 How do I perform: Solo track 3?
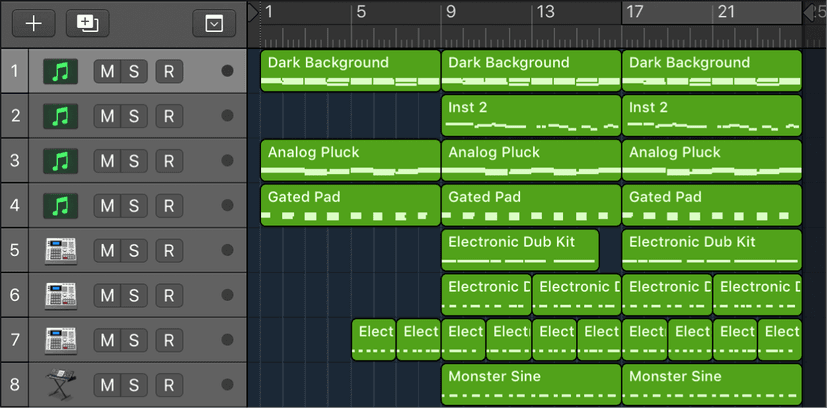pyautogui.click(x=134, y=161)
